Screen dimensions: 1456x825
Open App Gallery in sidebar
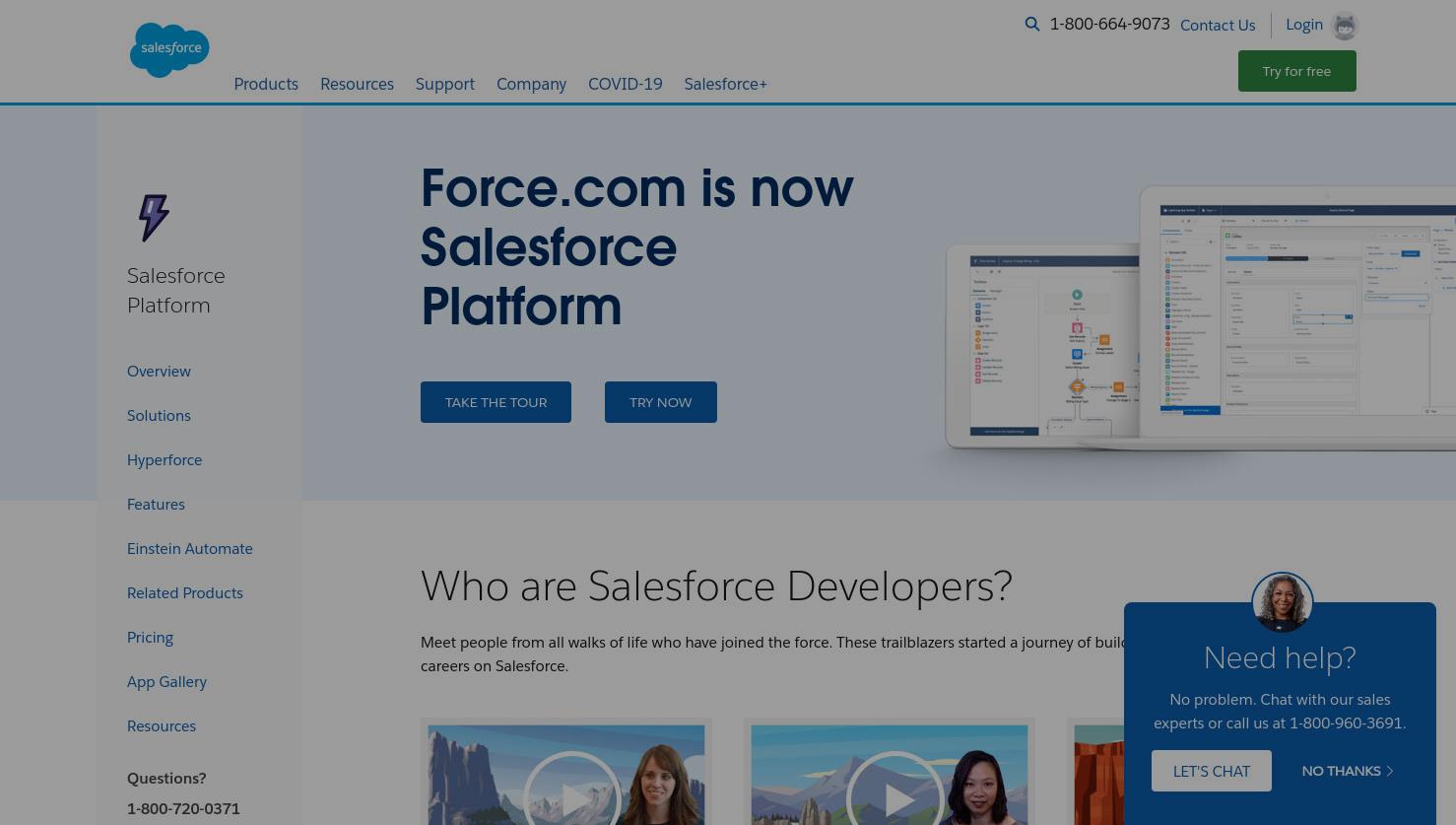(166, 681)
